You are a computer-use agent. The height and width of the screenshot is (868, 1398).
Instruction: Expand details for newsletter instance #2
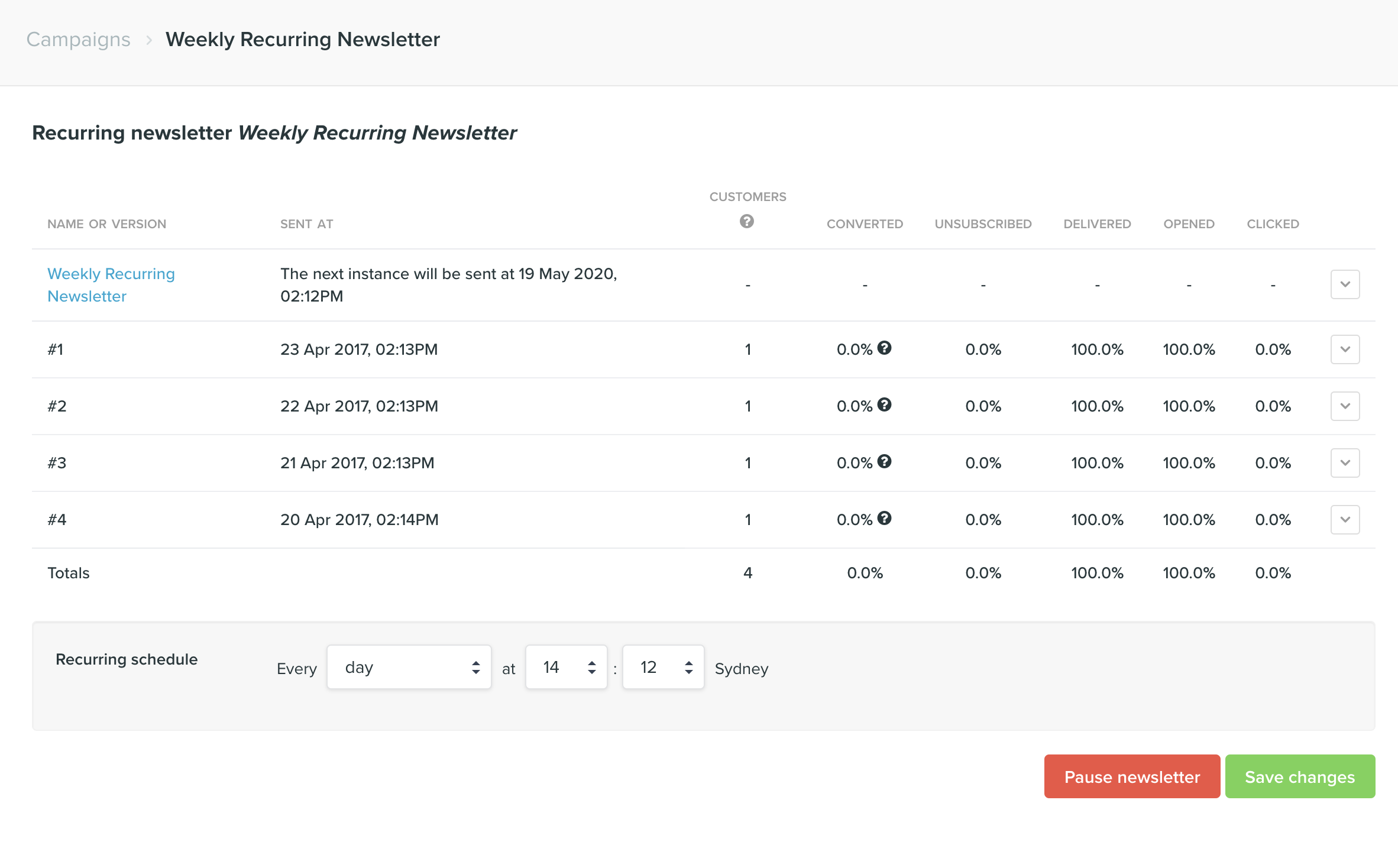[x=1345, y=406]
